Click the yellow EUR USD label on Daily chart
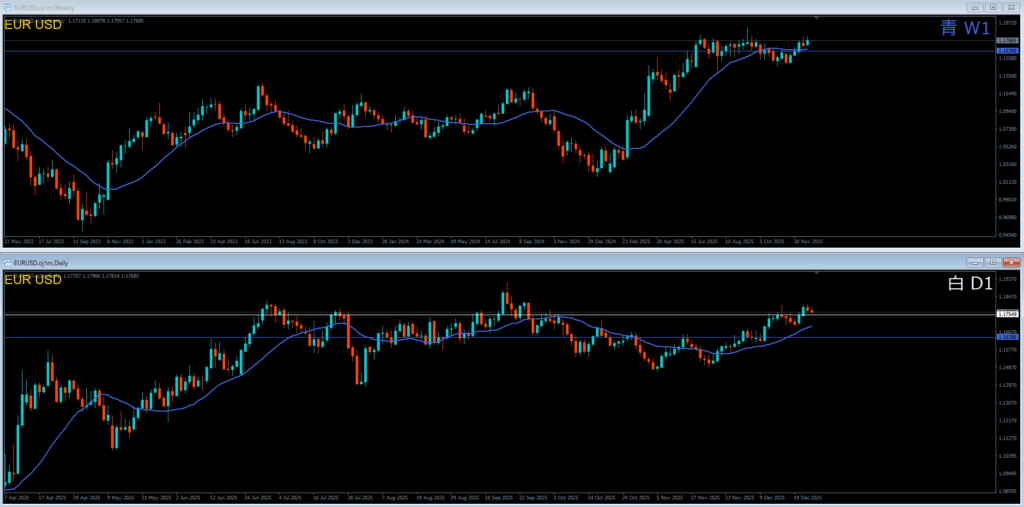The height and width of the screenshot is (507, 1024). click(33, 279)
